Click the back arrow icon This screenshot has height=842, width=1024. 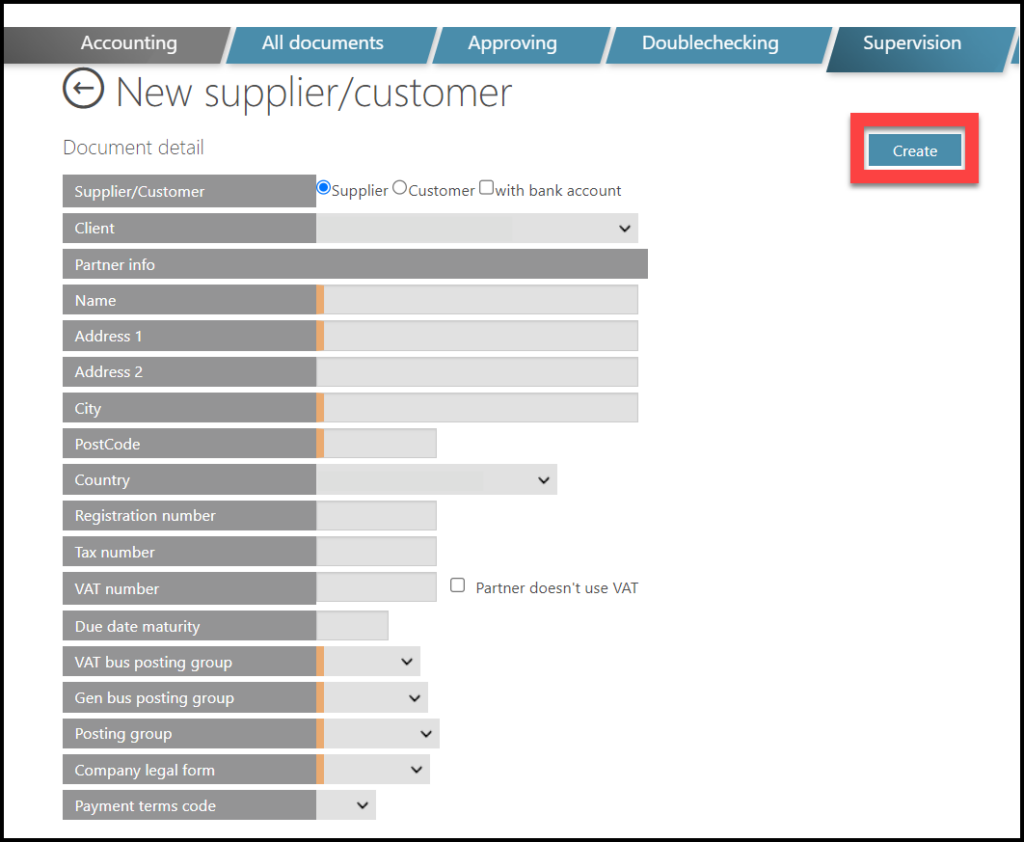[x=83, y=89]
